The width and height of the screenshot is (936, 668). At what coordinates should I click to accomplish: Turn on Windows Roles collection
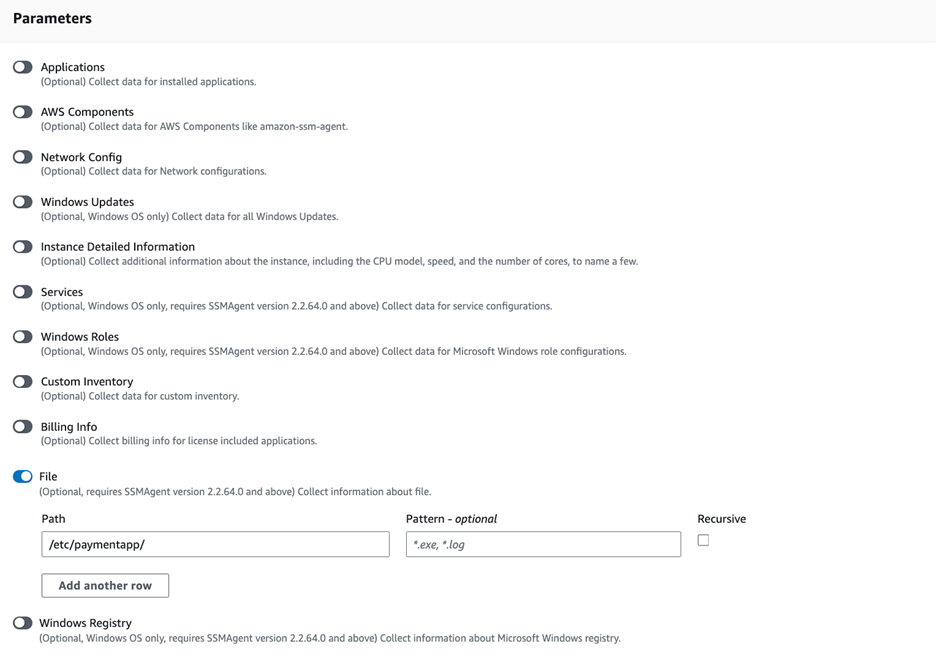point(22,337)
